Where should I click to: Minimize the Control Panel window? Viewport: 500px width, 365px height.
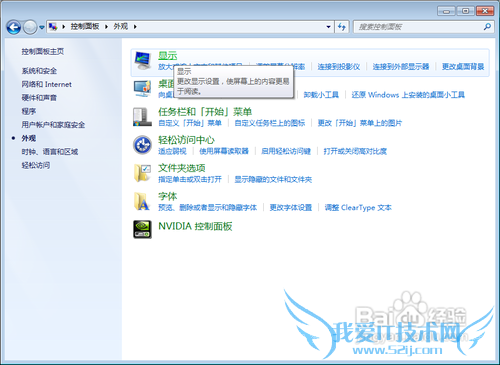tap(447, 11)
